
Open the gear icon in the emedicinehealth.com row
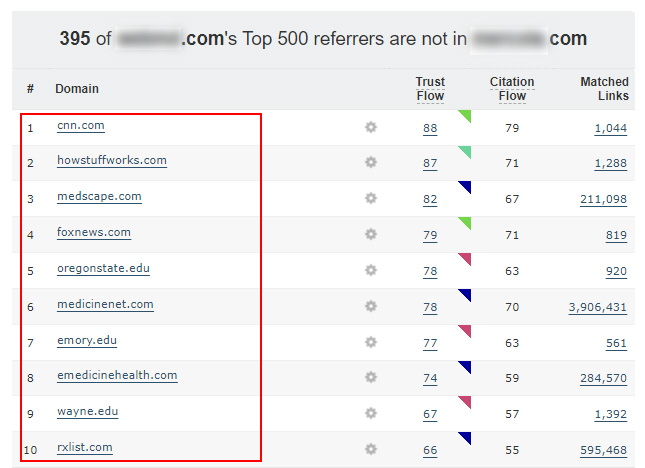(371, 377)
